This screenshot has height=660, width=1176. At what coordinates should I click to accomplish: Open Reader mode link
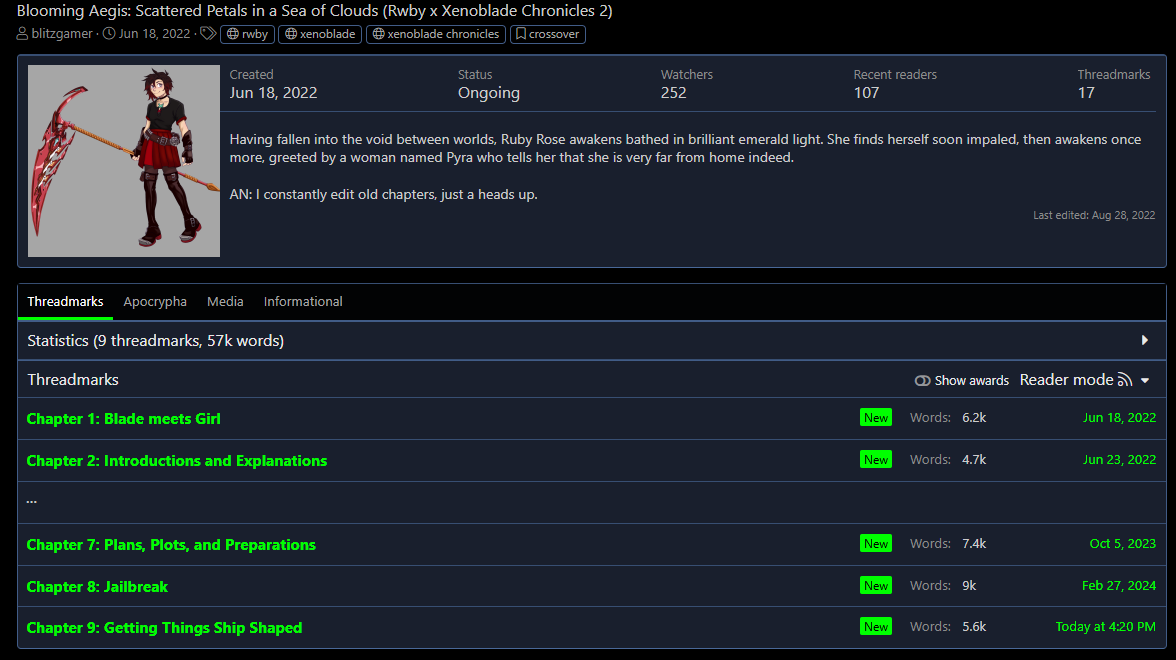[1066, 380]
